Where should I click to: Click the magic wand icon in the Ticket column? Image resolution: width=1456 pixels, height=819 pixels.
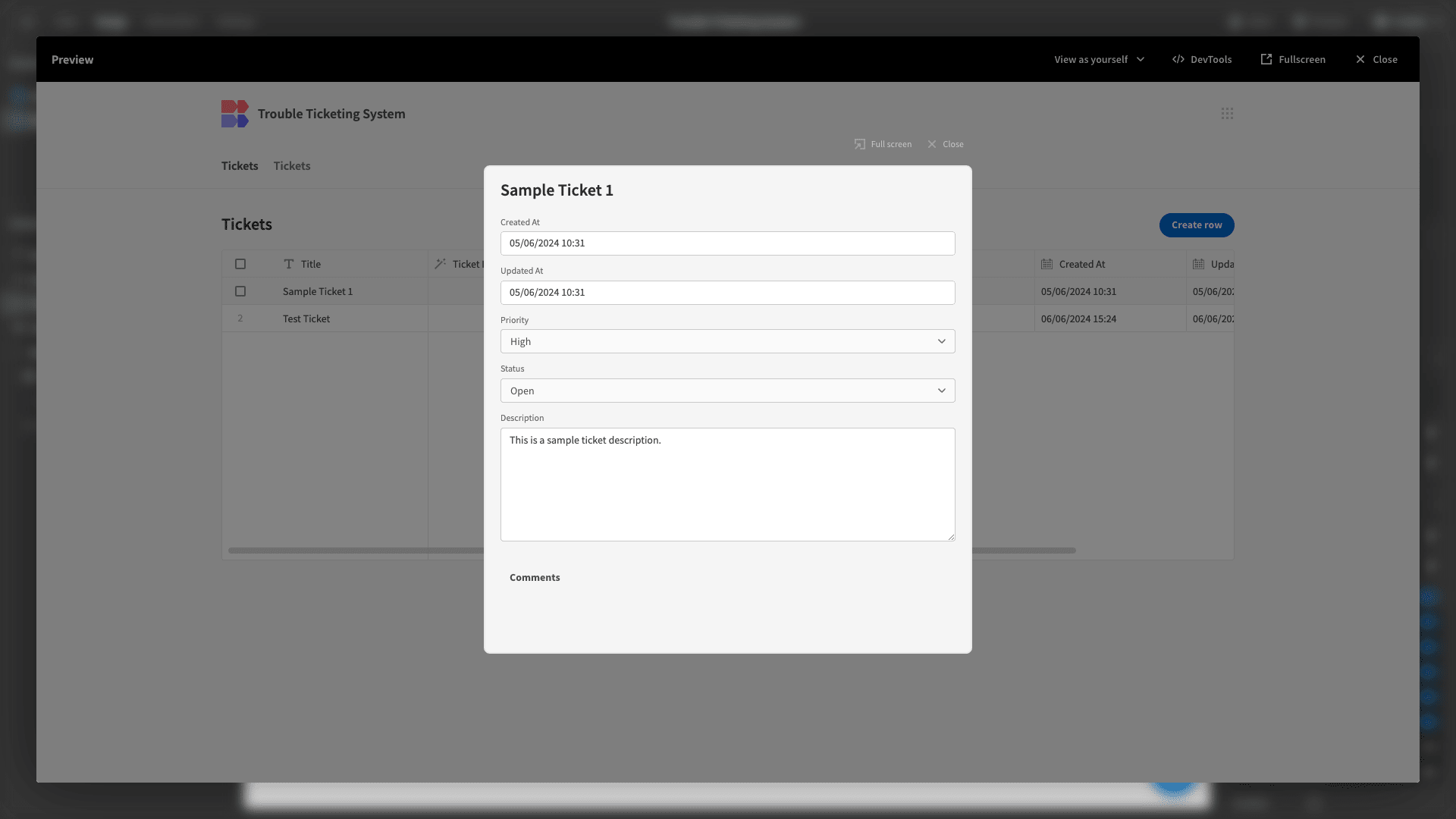(x=441, y=264)
